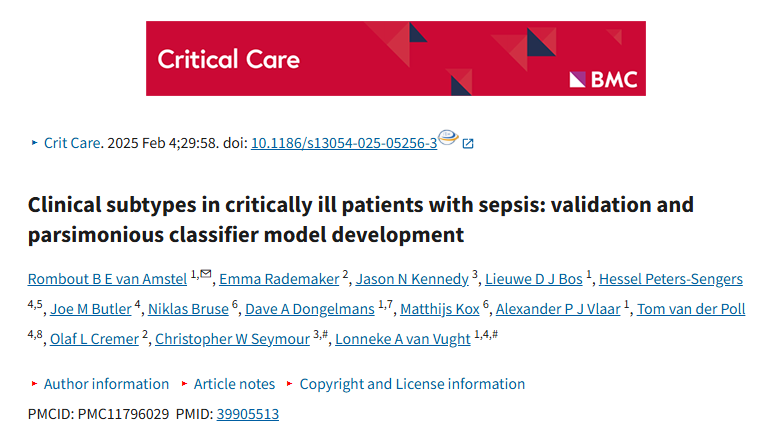
Task: Click the Critical Care journal banner
Action: (396, 58)
